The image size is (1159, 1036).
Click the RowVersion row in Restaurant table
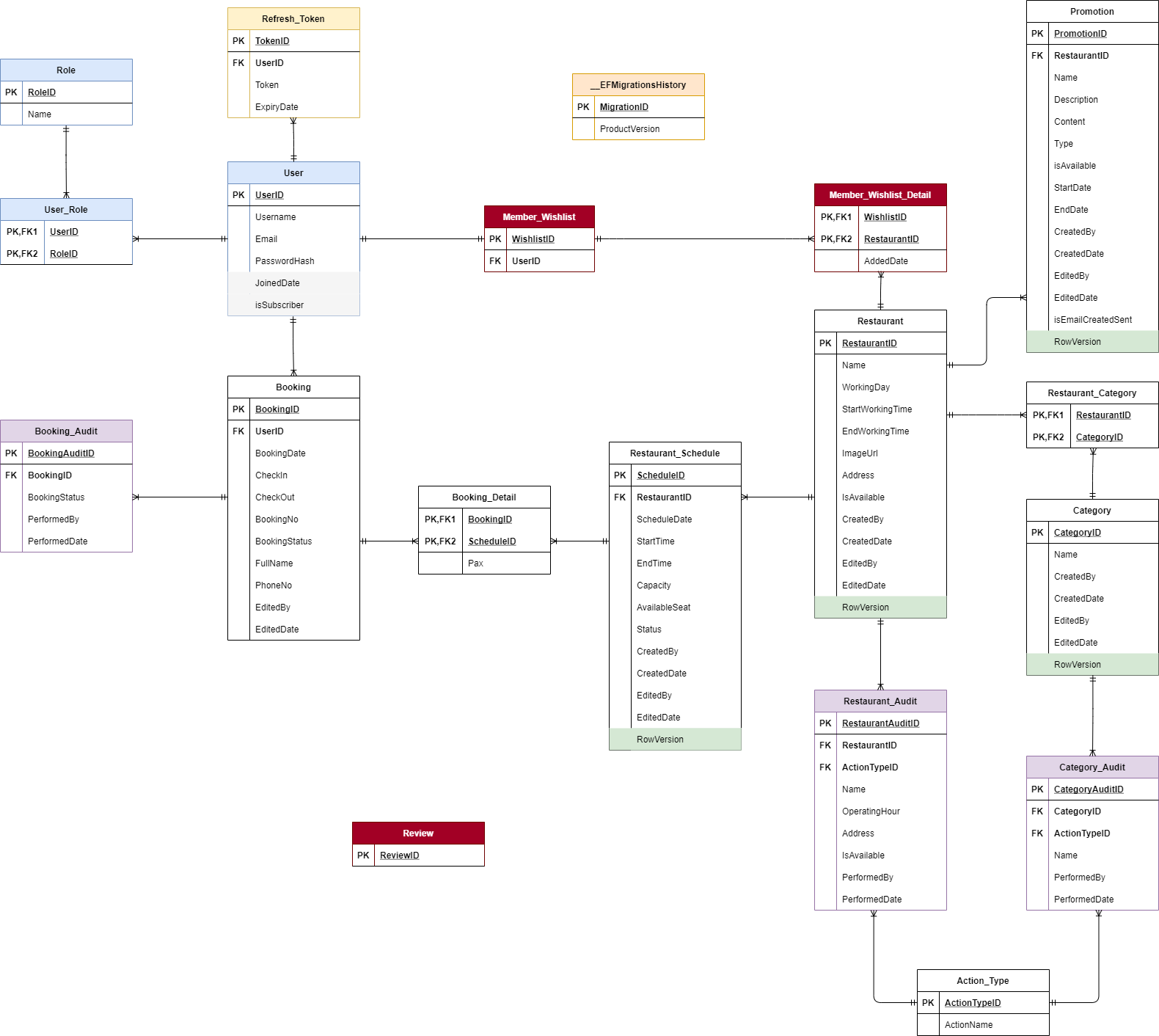(880, 608)
